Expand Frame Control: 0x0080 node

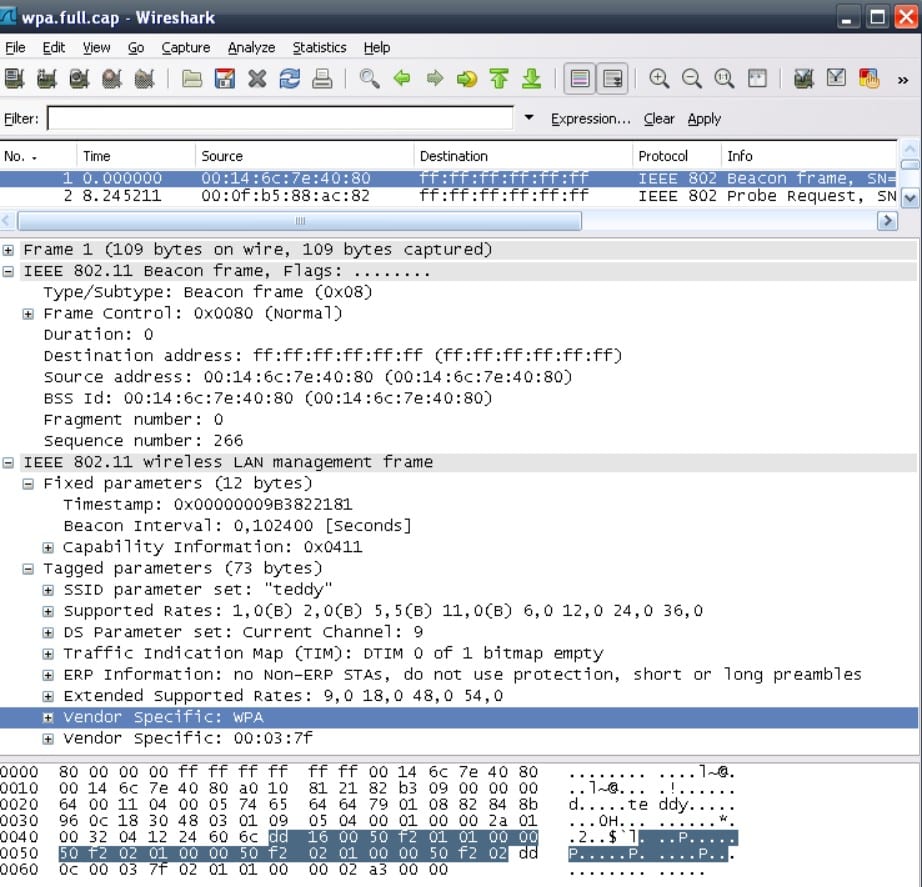pos(28,314)
